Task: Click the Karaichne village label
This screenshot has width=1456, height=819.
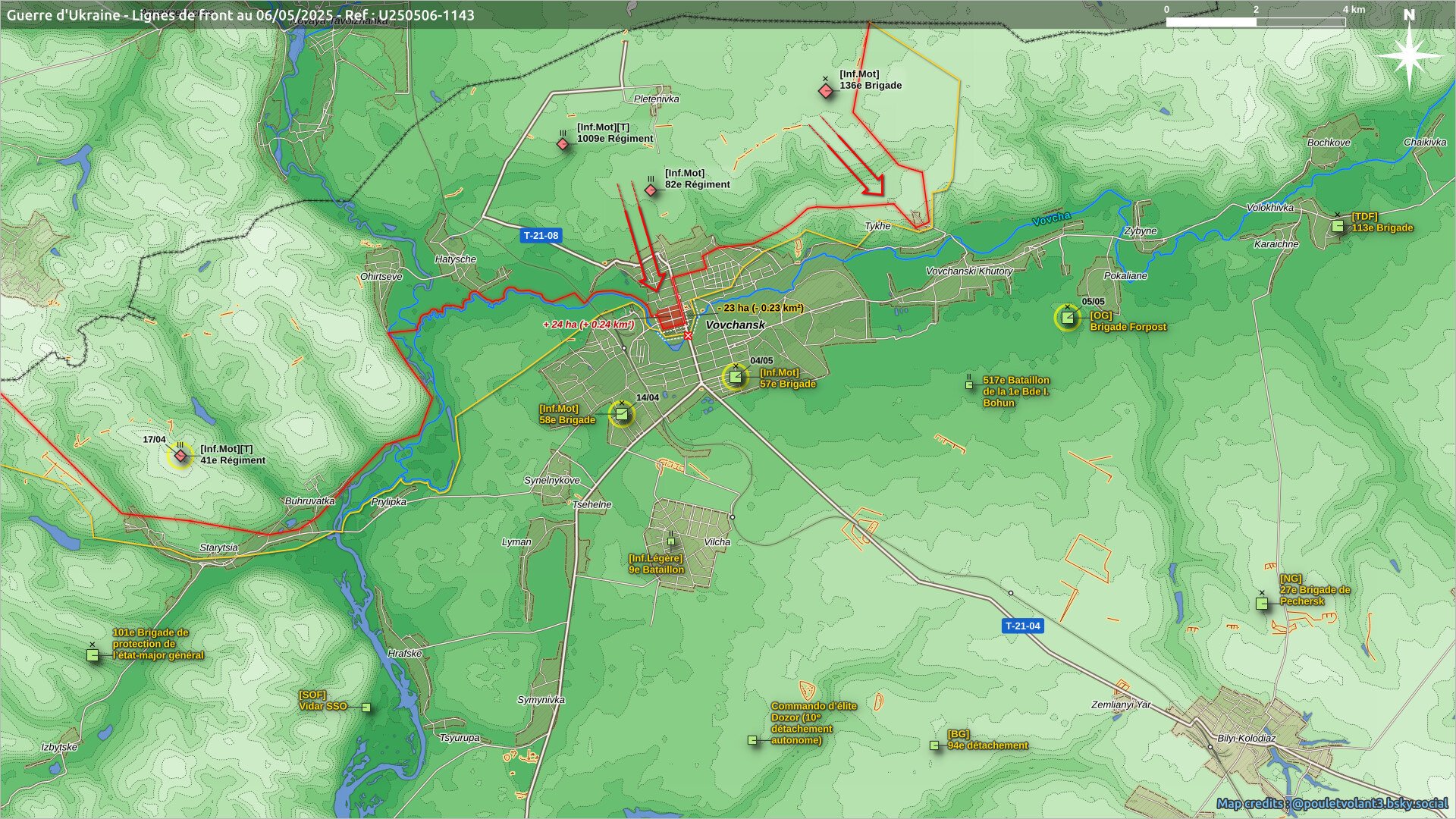Action: [1276, 244]
